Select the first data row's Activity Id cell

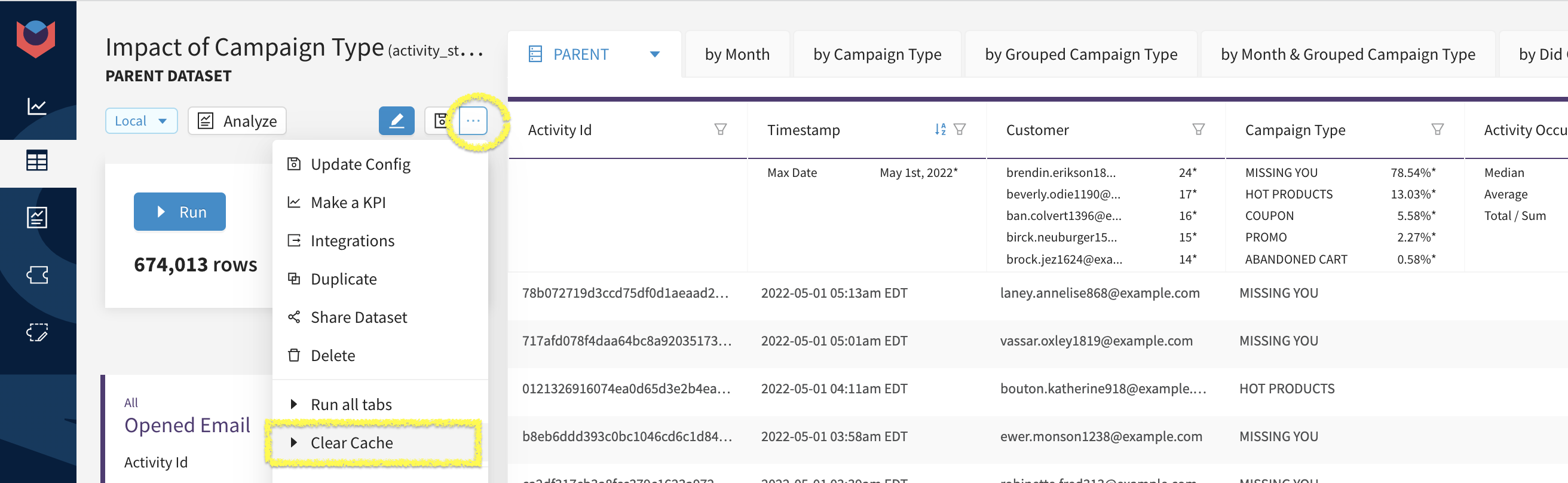click(625, 293)
